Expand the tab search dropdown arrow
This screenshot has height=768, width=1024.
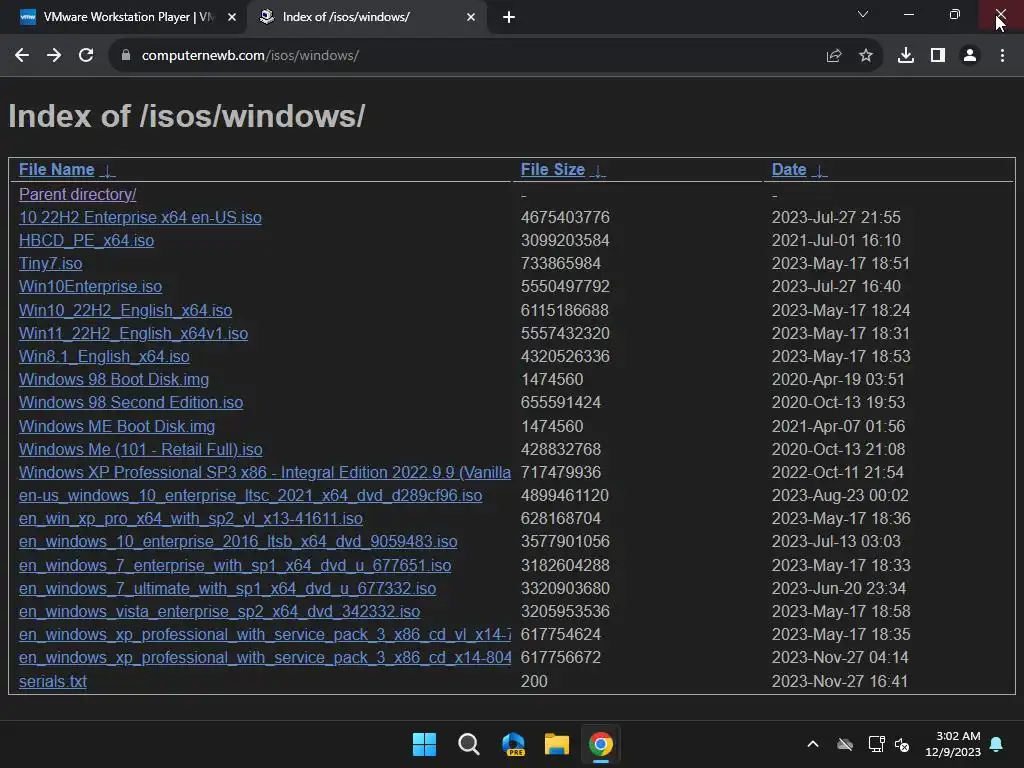point(863,14)
